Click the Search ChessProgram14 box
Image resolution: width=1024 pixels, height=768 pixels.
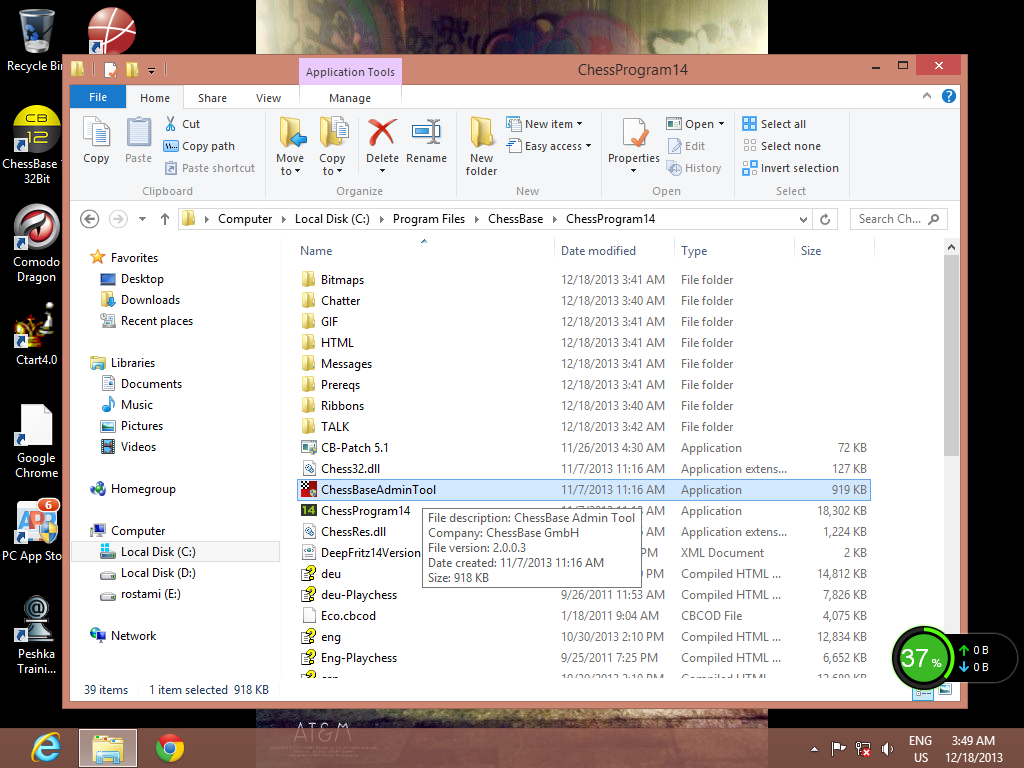point(899,219)
